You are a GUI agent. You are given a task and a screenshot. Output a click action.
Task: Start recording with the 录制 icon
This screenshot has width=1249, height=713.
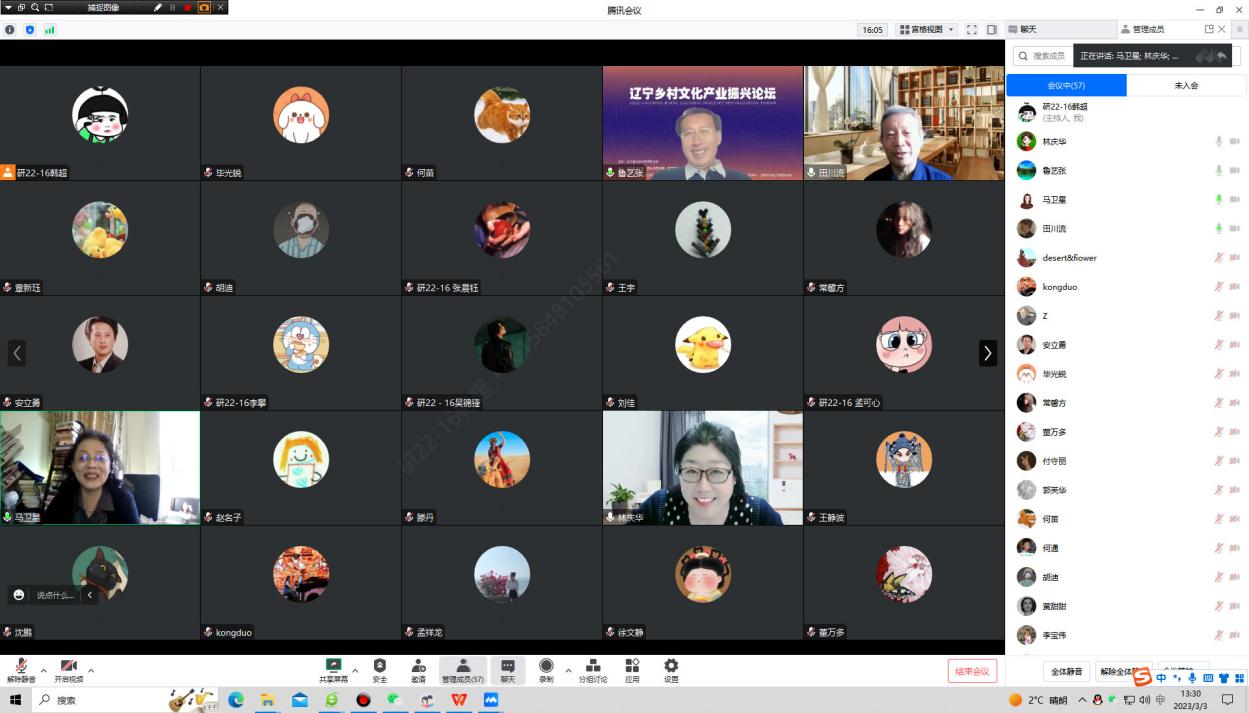[x=546, y=669]
